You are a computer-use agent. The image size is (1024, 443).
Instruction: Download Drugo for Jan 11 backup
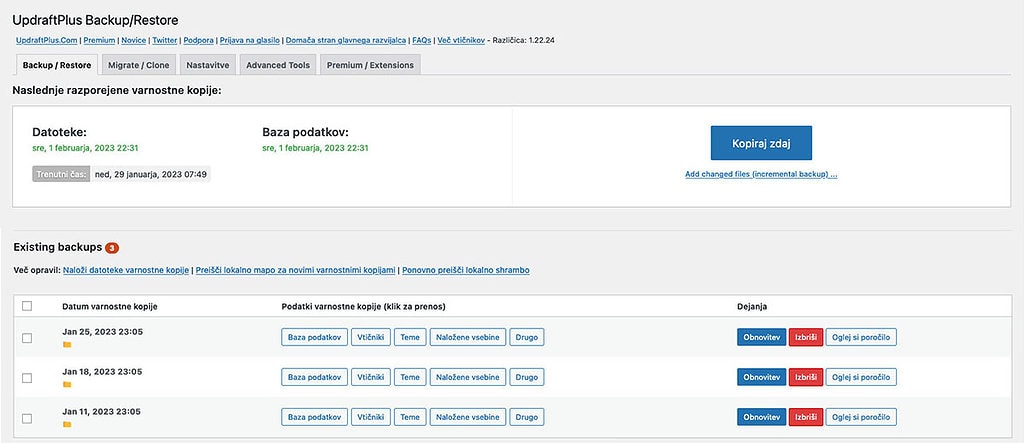point(526,417)
